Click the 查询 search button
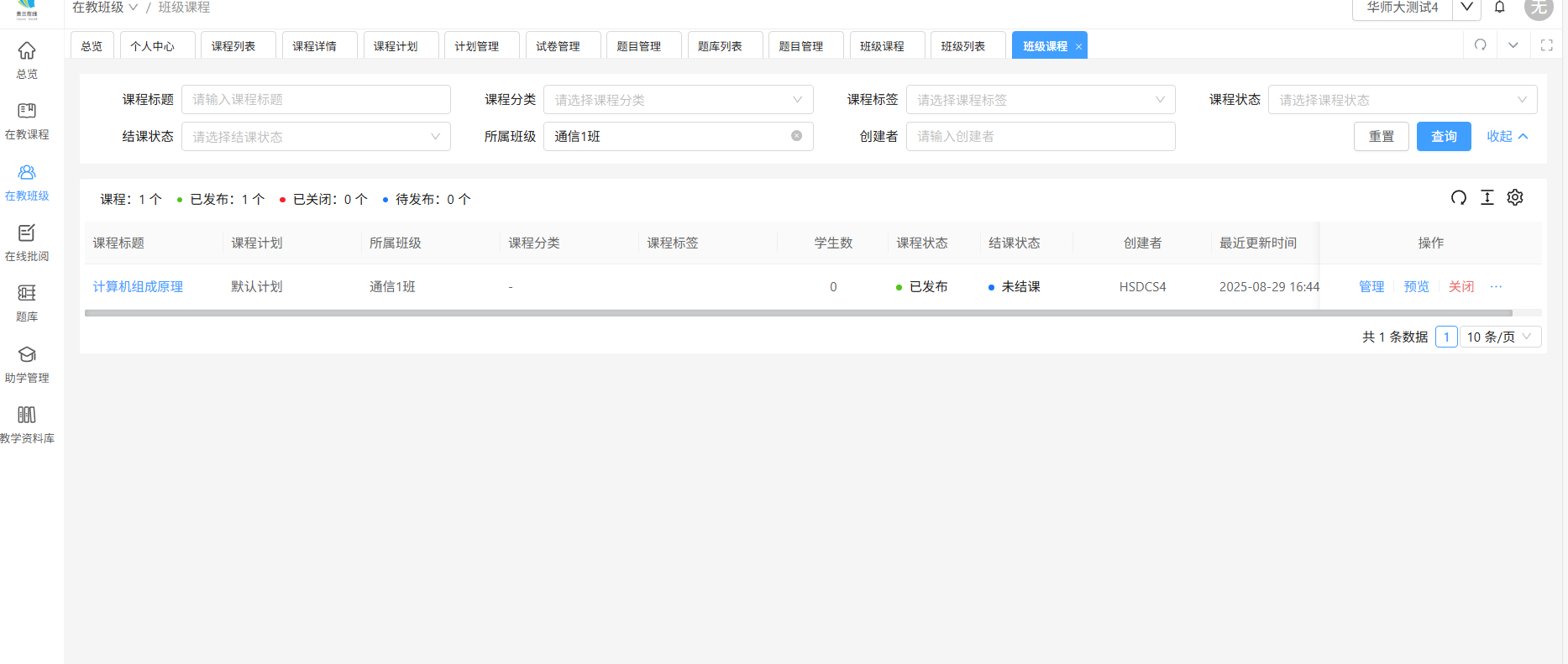The width and height of the screenshot is (1568, 664). [1443, 136]
